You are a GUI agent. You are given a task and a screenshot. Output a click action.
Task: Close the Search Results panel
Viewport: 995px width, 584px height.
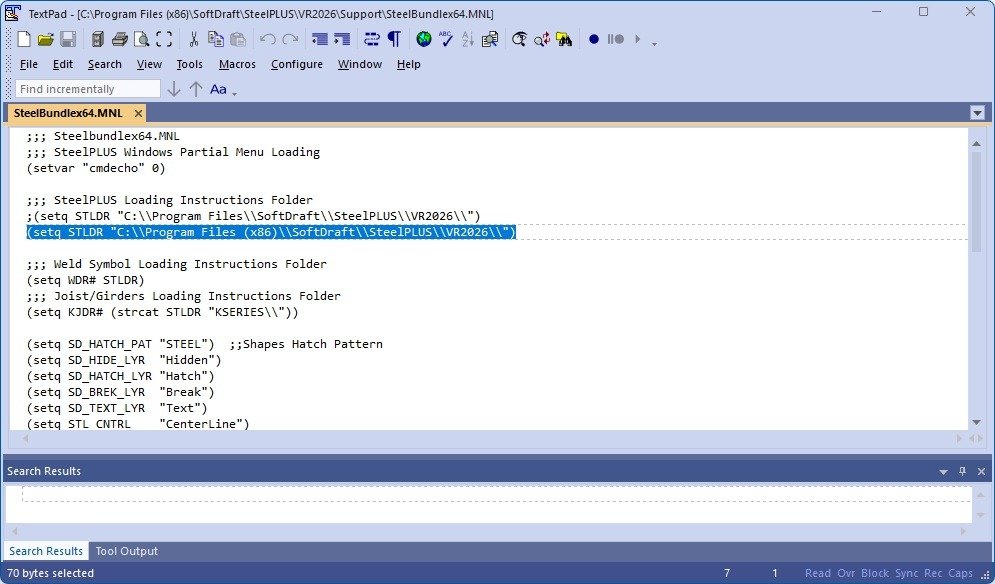[x=981, y=471]
